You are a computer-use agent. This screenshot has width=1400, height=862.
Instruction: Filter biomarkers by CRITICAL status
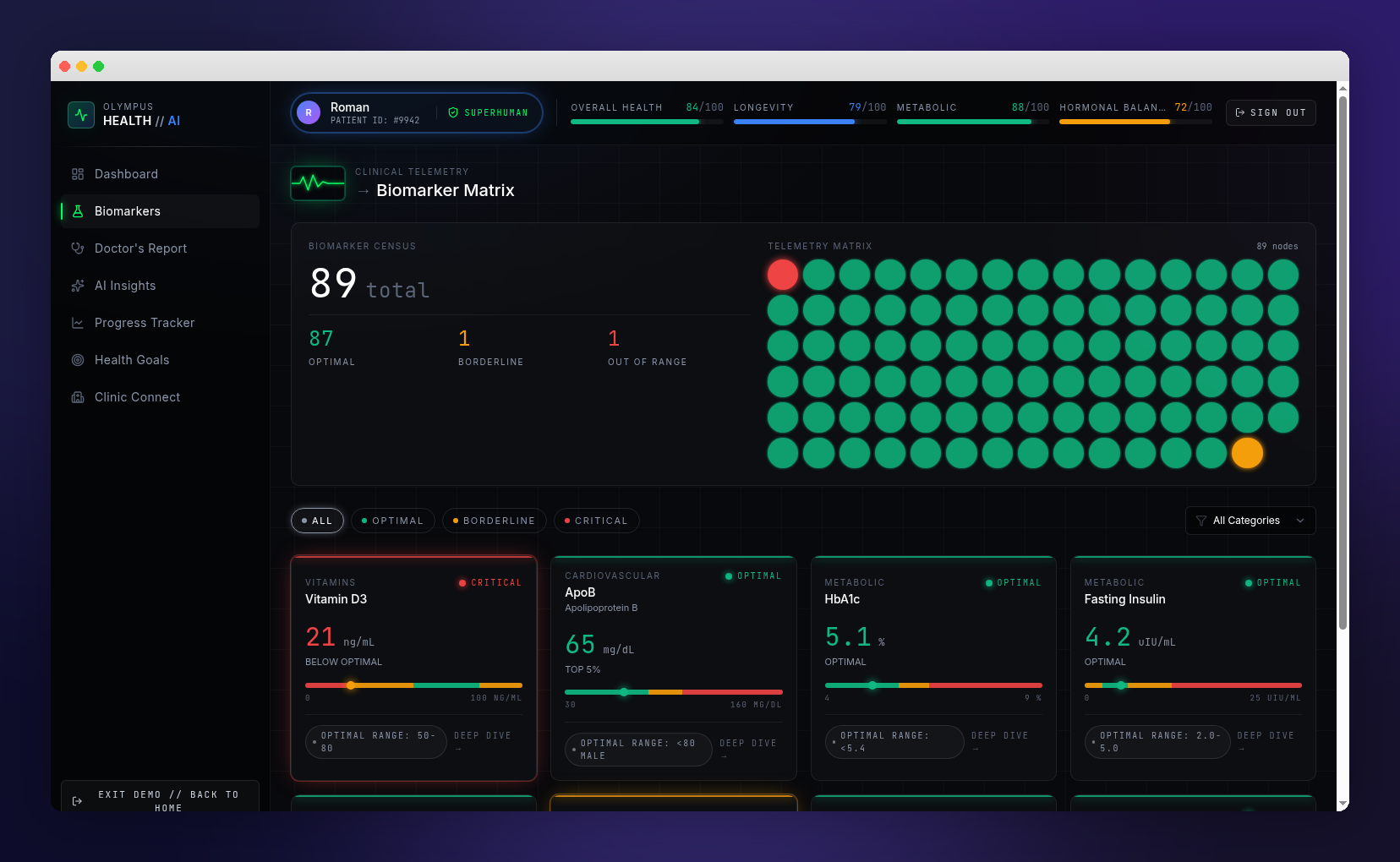pyautogui.click(x=596, y=521)
